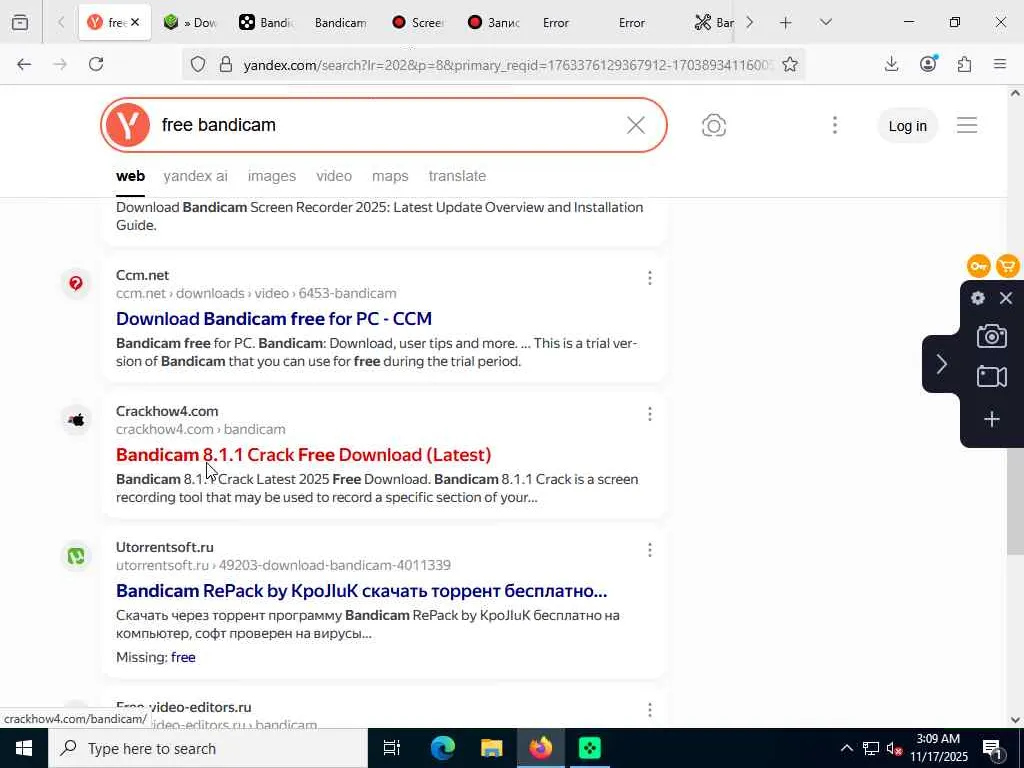This screenshot has width=1024, height=768.
Task: Clear the search query with X icon
Action: coord(635,125)
